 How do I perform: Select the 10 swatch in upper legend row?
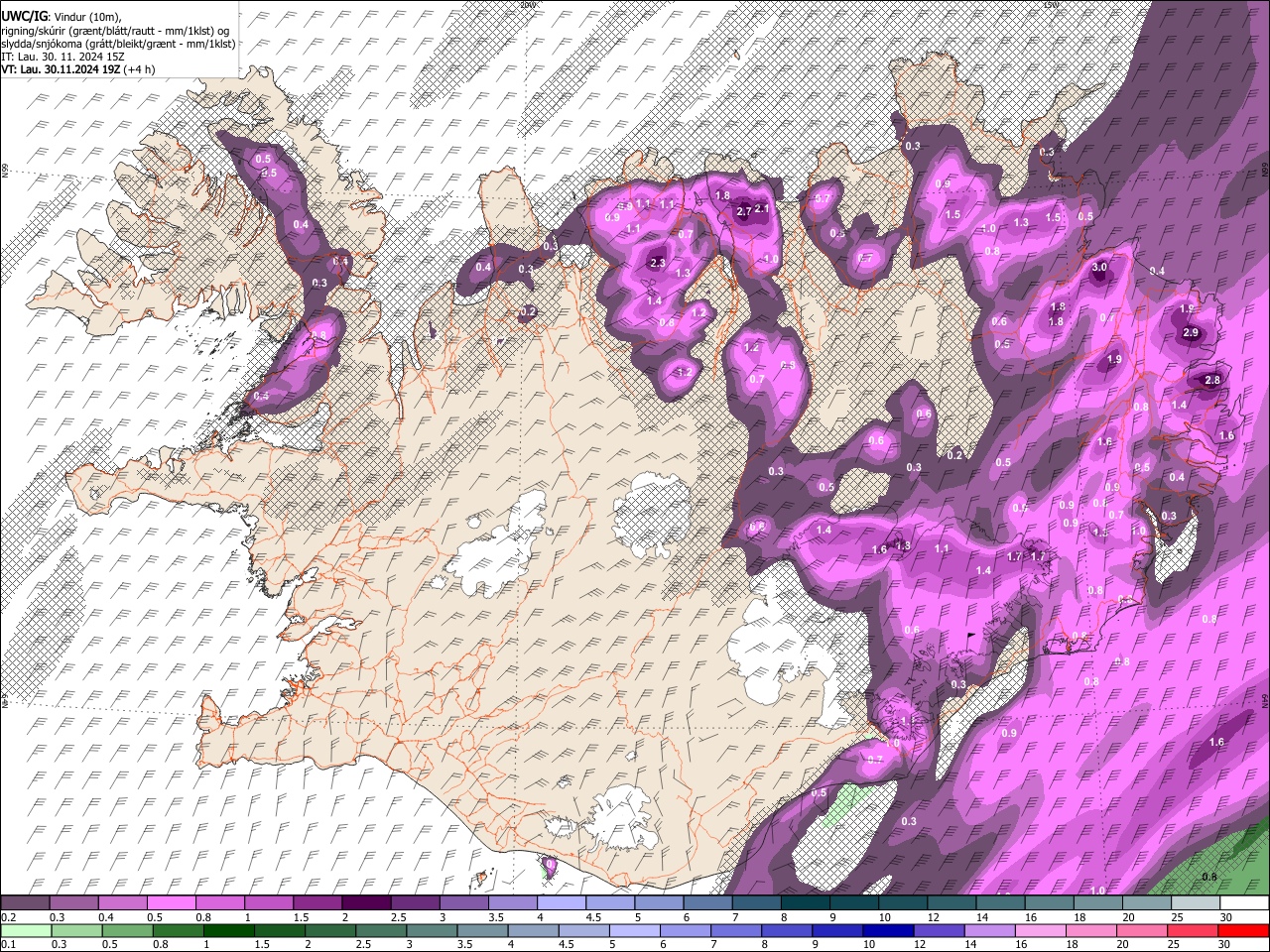[x=902, y=902]
